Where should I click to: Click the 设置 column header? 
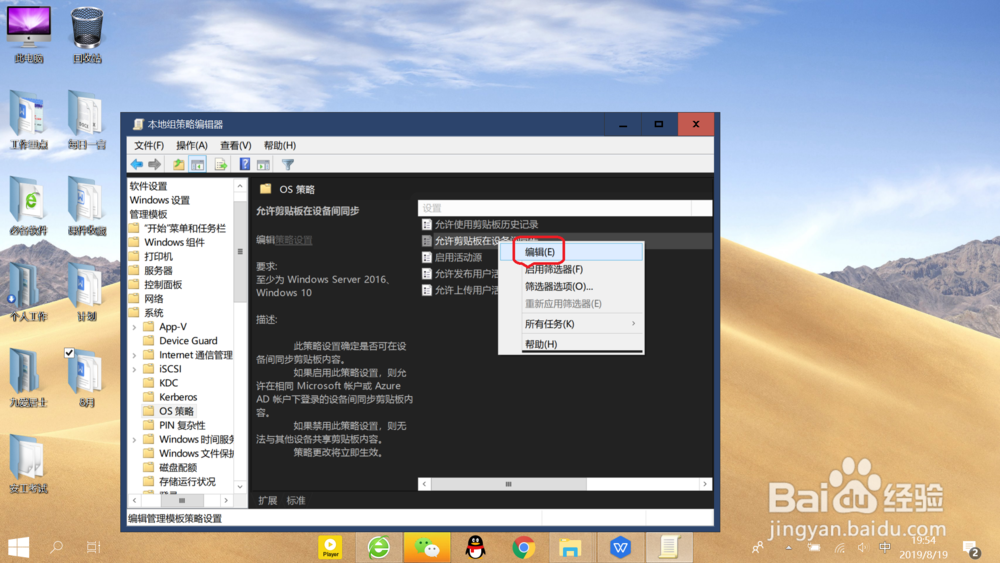[x=554, y=208]
